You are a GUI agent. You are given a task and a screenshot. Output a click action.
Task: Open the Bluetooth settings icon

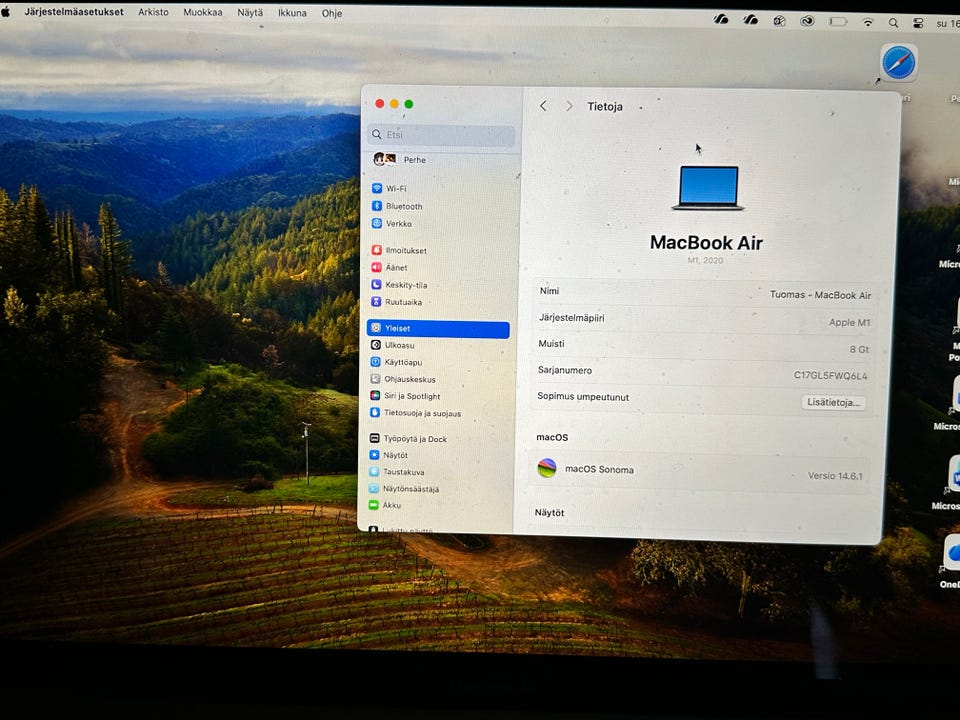tap(377, 206)
